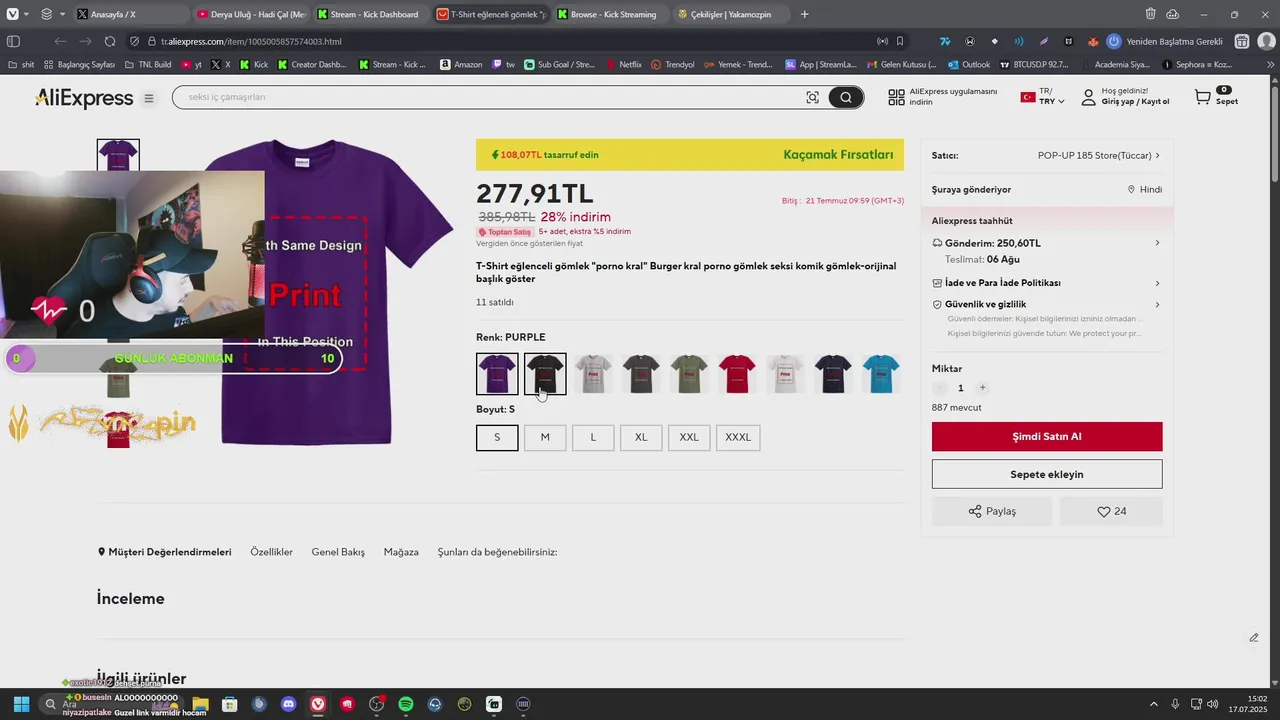The image size is (1280, 720).
Task: Click the AliExpress search magnifier button
Action: (846, 97)
